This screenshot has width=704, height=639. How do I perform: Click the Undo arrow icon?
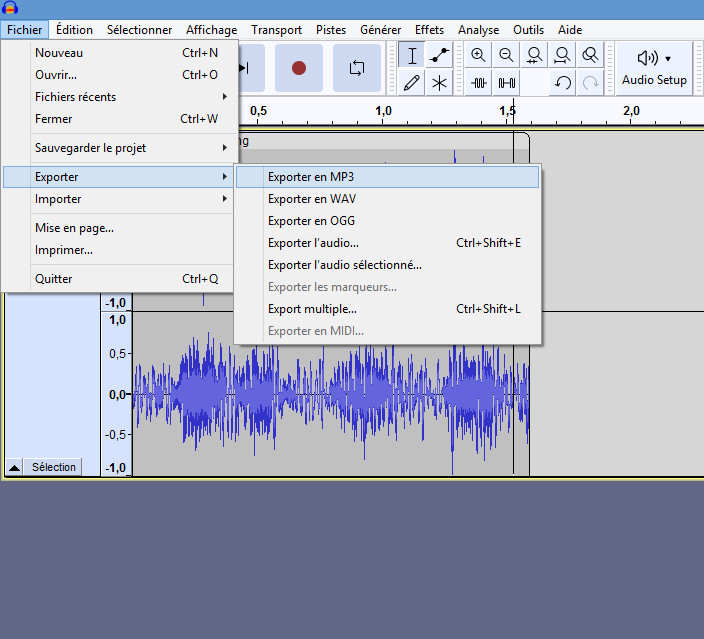coord(563,83)
